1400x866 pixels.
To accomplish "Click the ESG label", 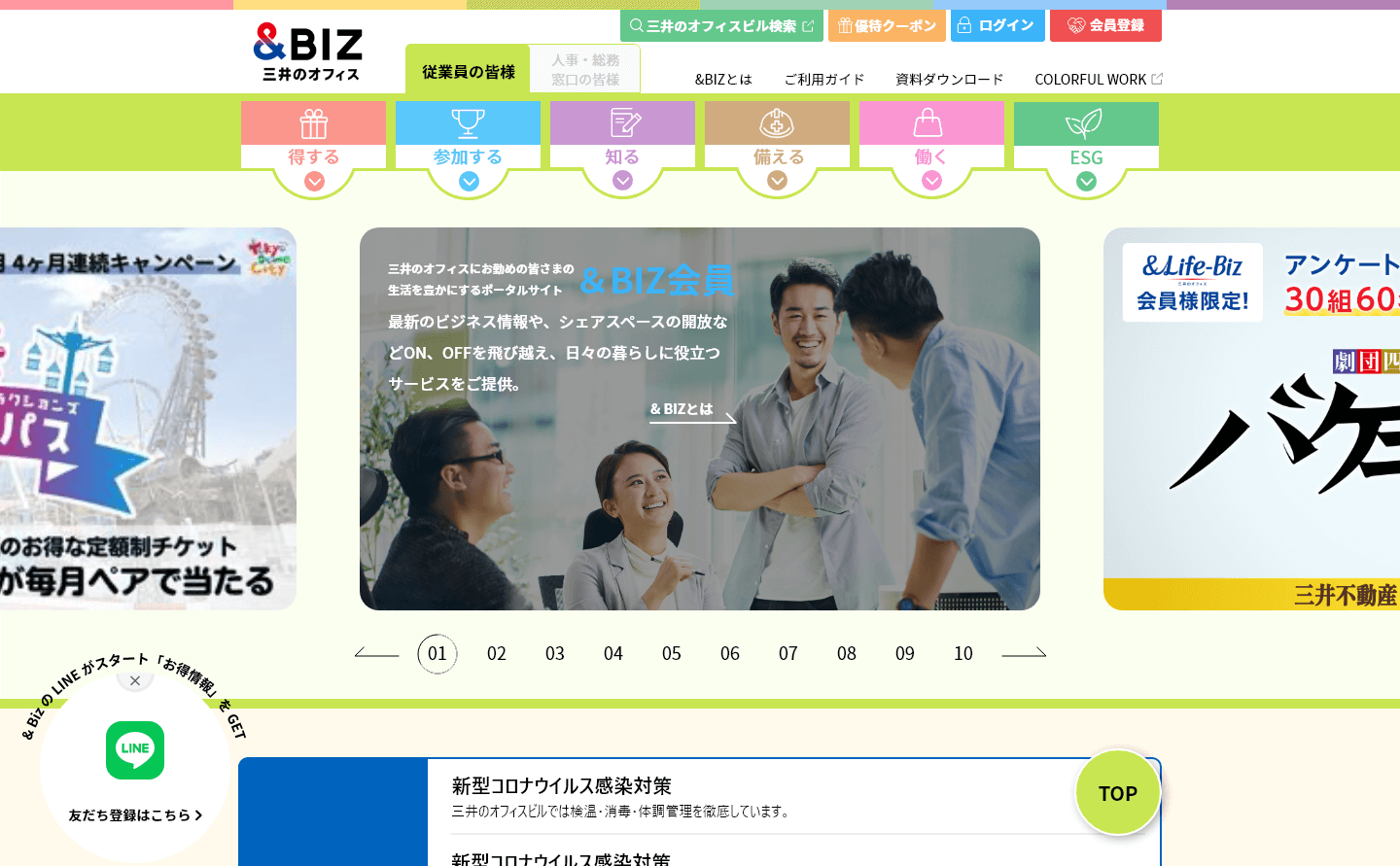I will click(x=1086, y=157).
